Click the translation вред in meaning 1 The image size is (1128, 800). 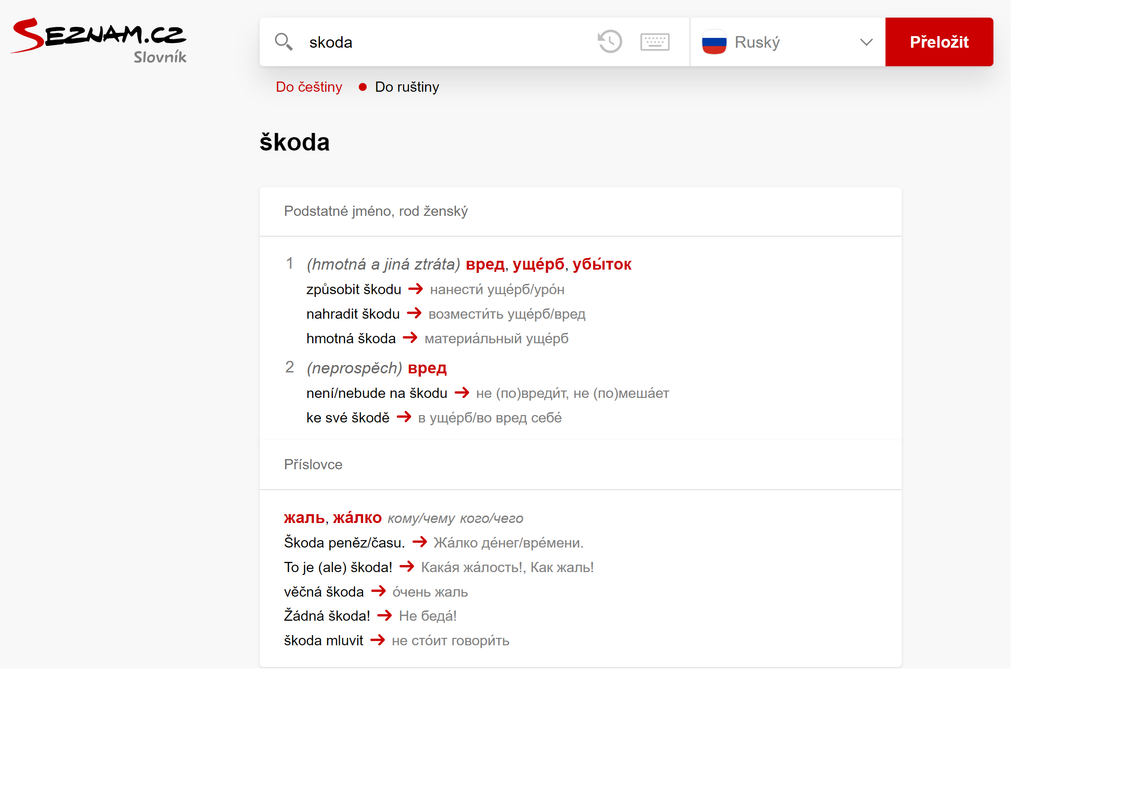[x=485, y=264]
